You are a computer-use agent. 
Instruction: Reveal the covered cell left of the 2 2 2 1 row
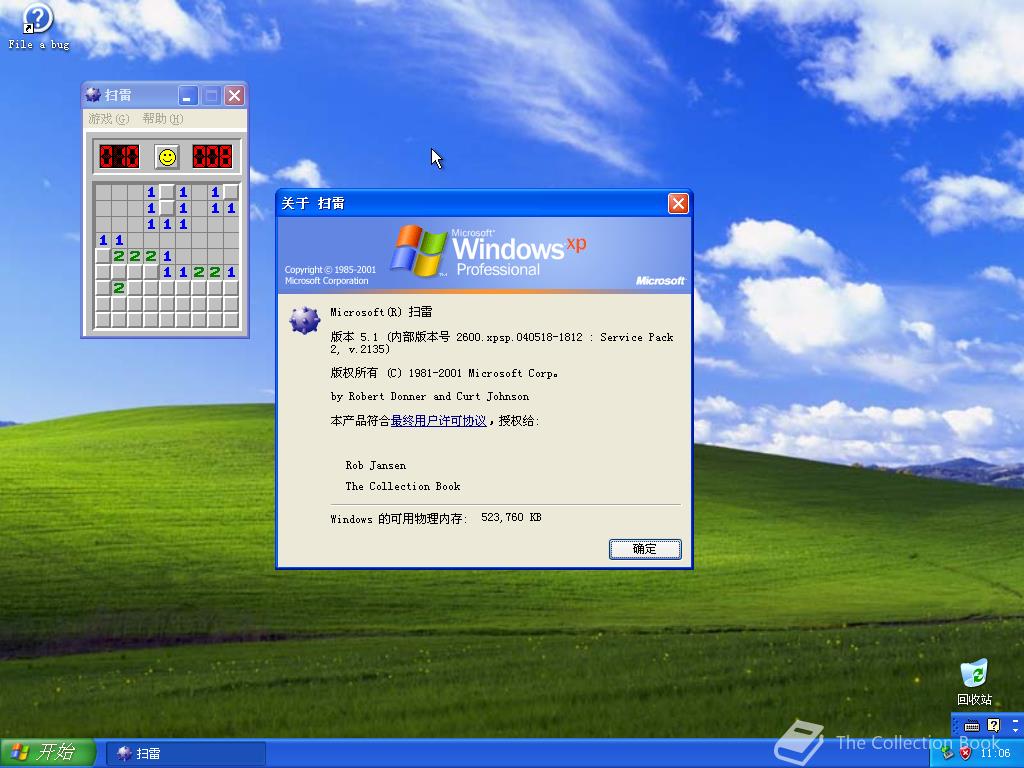tap(103, 256)
